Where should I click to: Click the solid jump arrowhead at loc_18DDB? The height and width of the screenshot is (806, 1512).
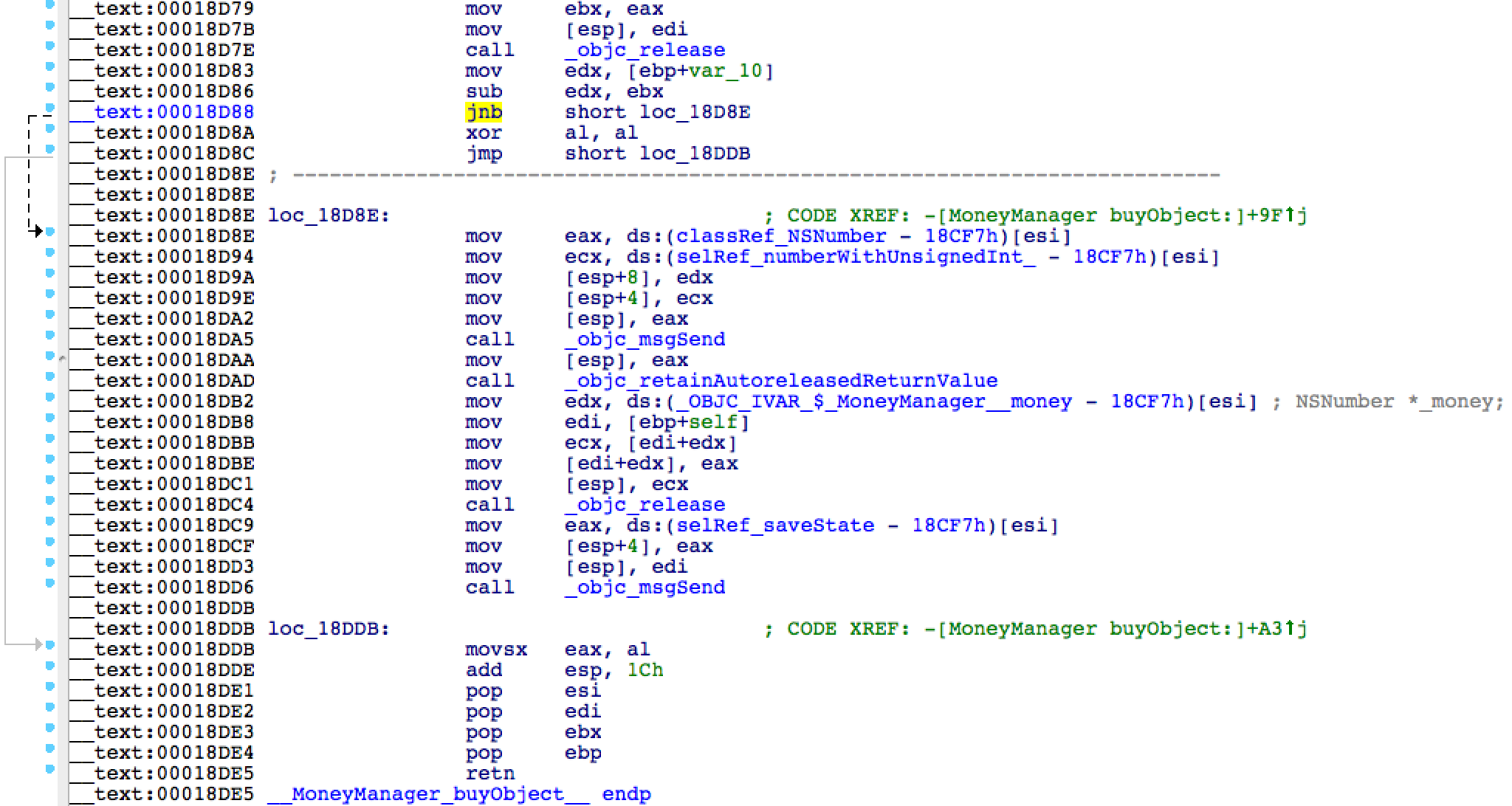pos(37,645)
